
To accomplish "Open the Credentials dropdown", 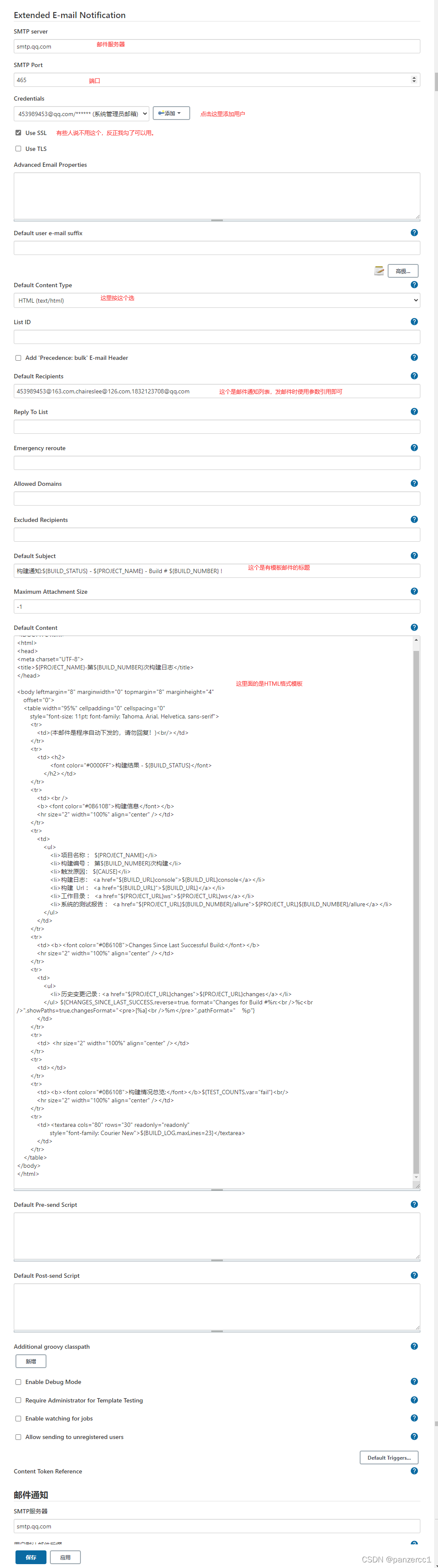I will (x=82, y=114).
